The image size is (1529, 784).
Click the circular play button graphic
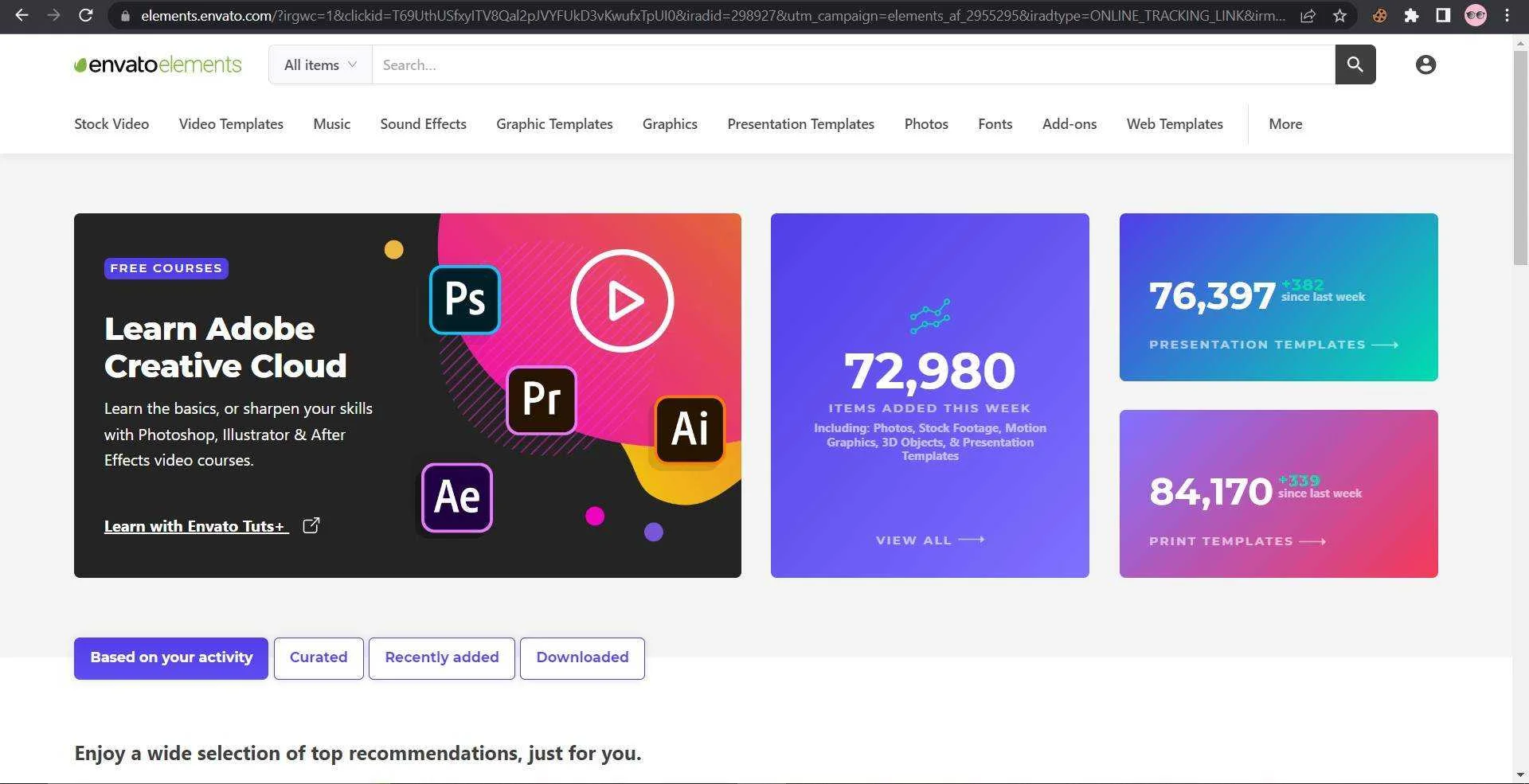(622, 301)
